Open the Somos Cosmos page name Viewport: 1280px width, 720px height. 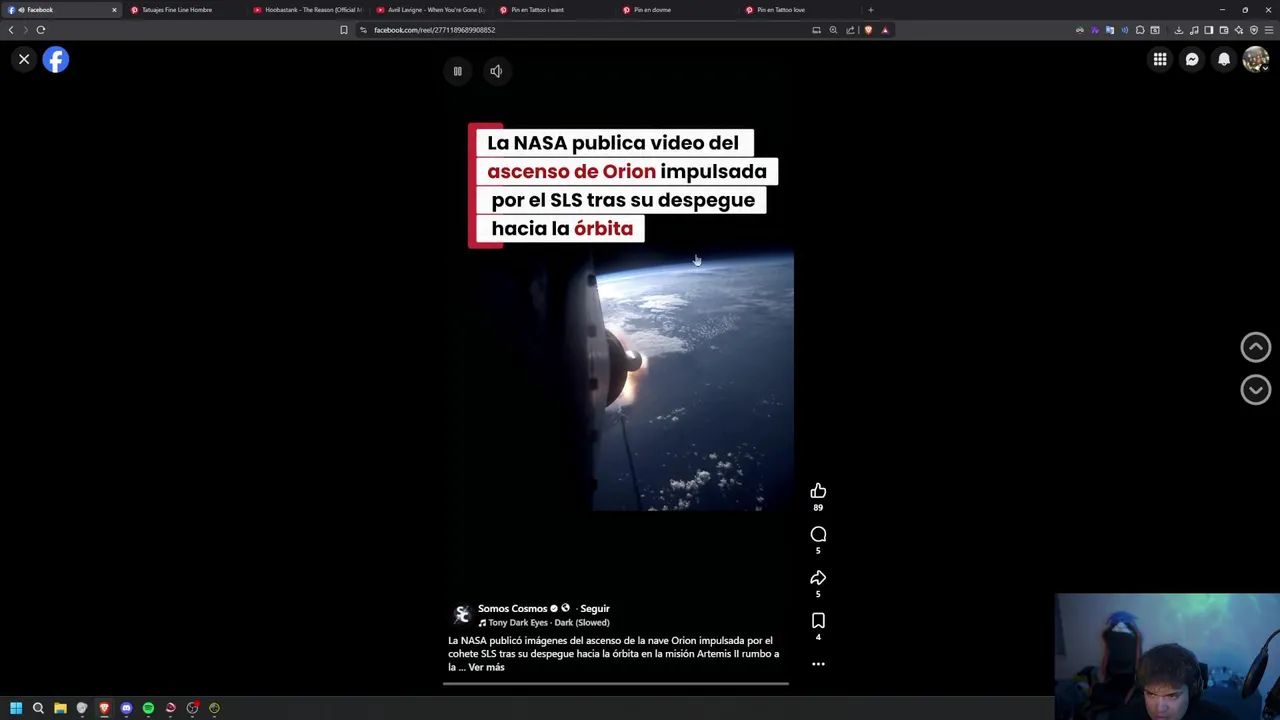(x=512, y=608)
